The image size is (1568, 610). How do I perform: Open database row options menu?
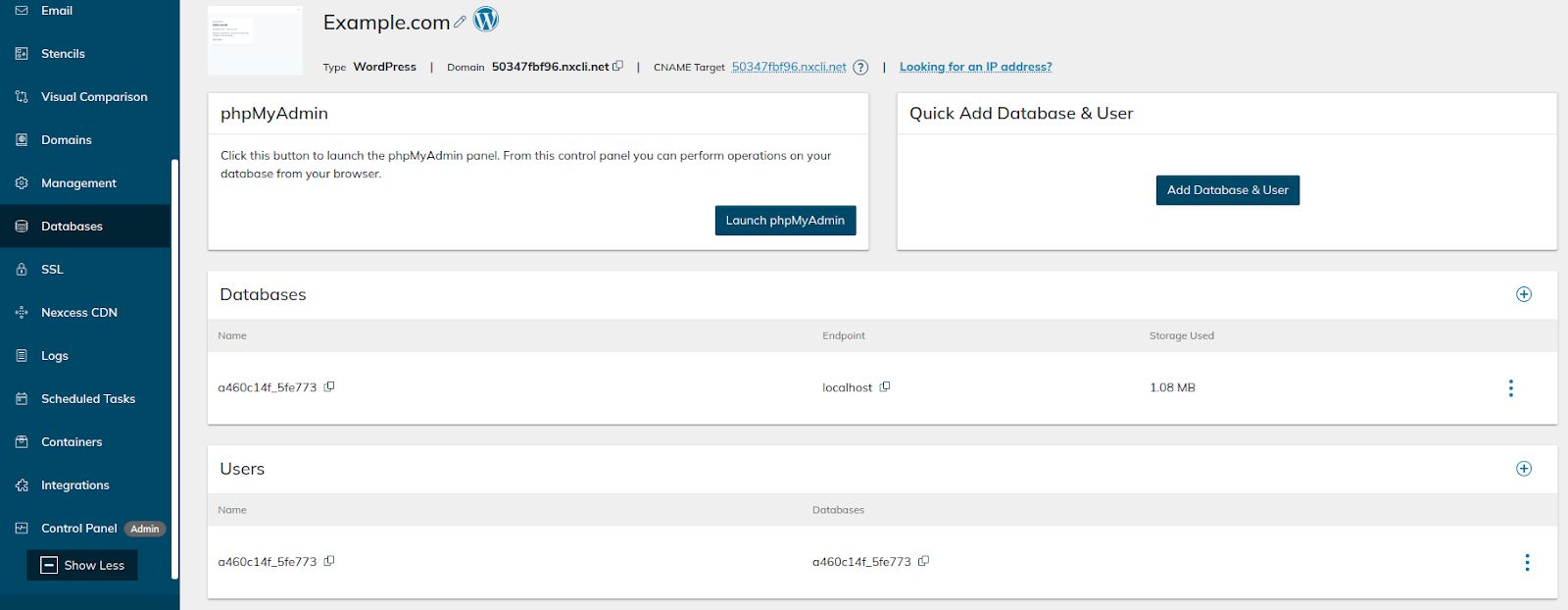(x=1511, y=388)
